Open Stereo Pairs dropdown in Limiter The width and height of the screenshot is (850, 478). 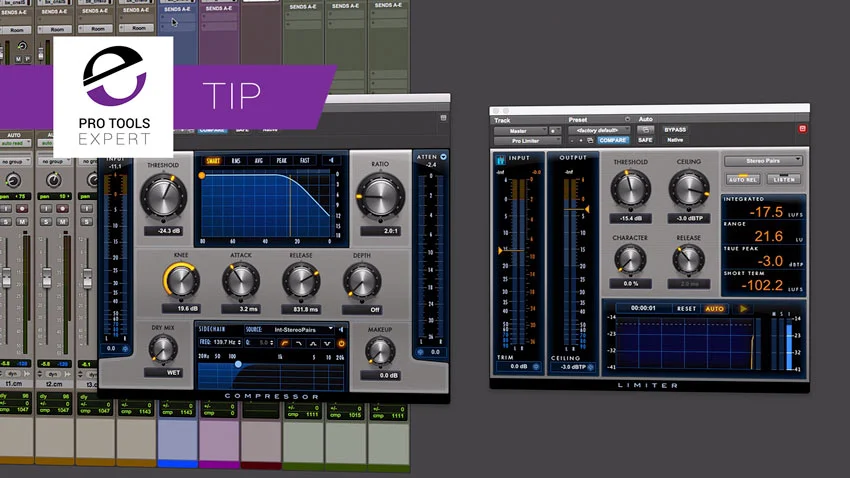[x=763, y=161]
